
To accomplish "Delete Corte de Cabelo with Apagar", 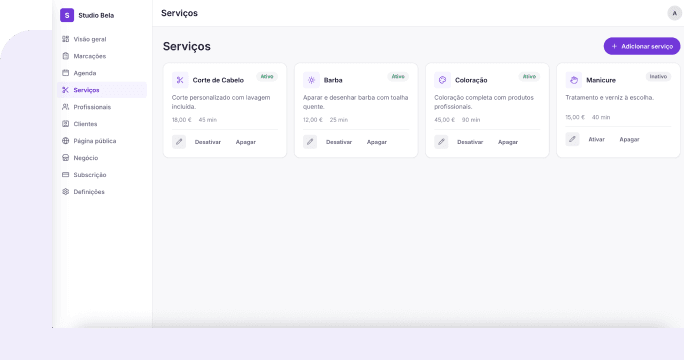I will pos(246,142).
